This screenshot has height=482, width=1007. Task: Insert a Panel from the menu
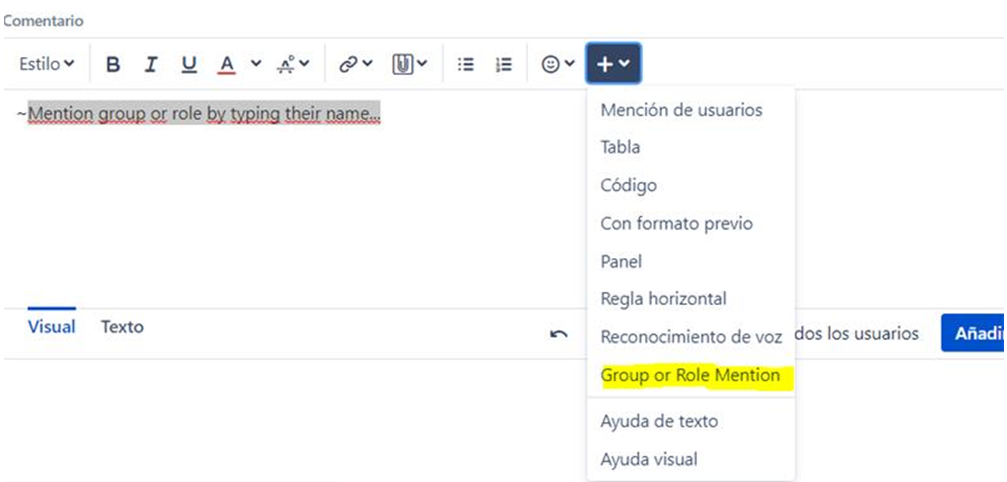pyautogui.click(x=690, y=261)
